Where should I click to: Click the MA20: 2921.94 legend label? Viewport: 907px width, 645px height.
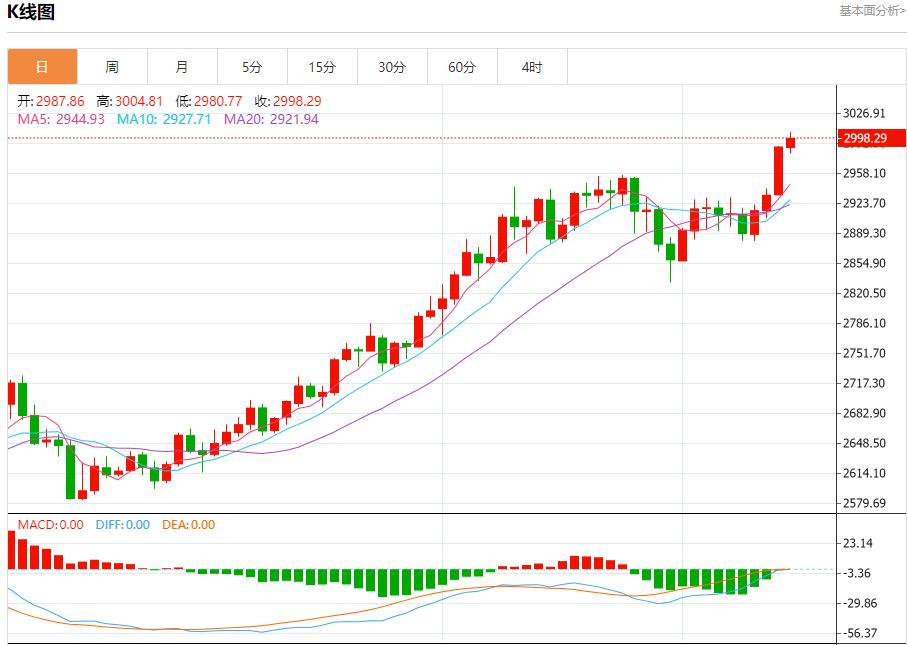coord(271,119)
